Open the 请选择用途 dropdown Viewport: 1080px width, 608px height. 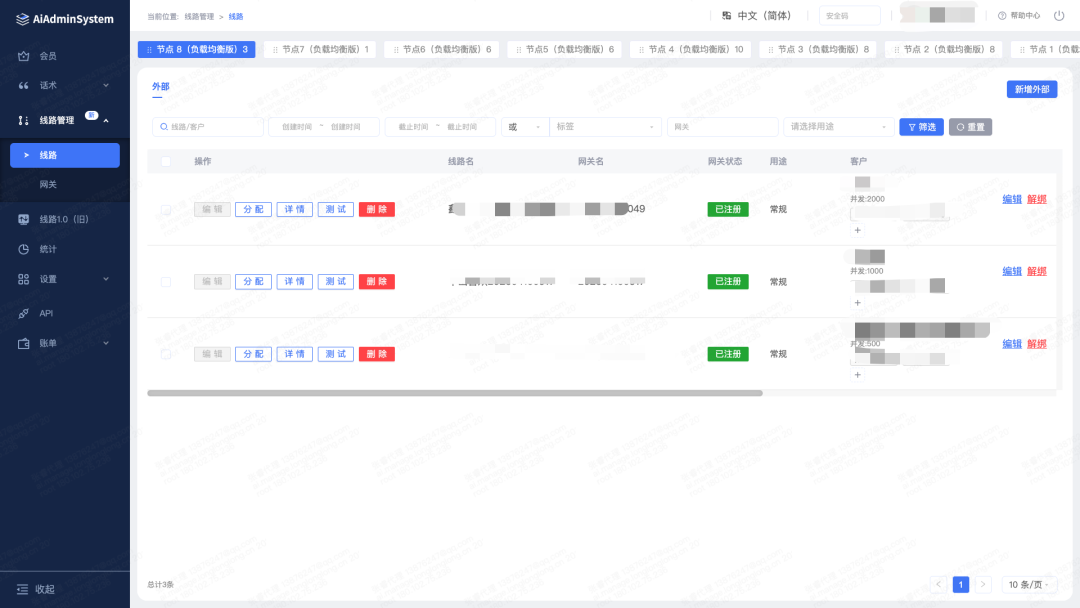838,127
